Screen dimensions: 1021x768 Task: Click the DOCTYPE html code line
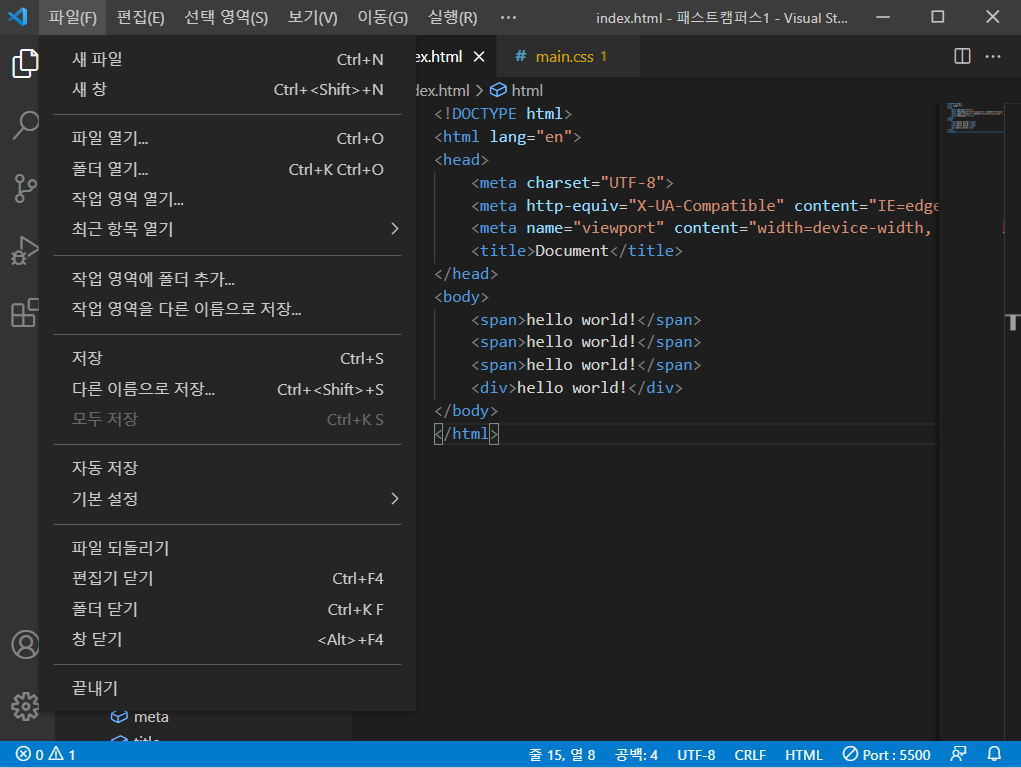coord(503,114)
